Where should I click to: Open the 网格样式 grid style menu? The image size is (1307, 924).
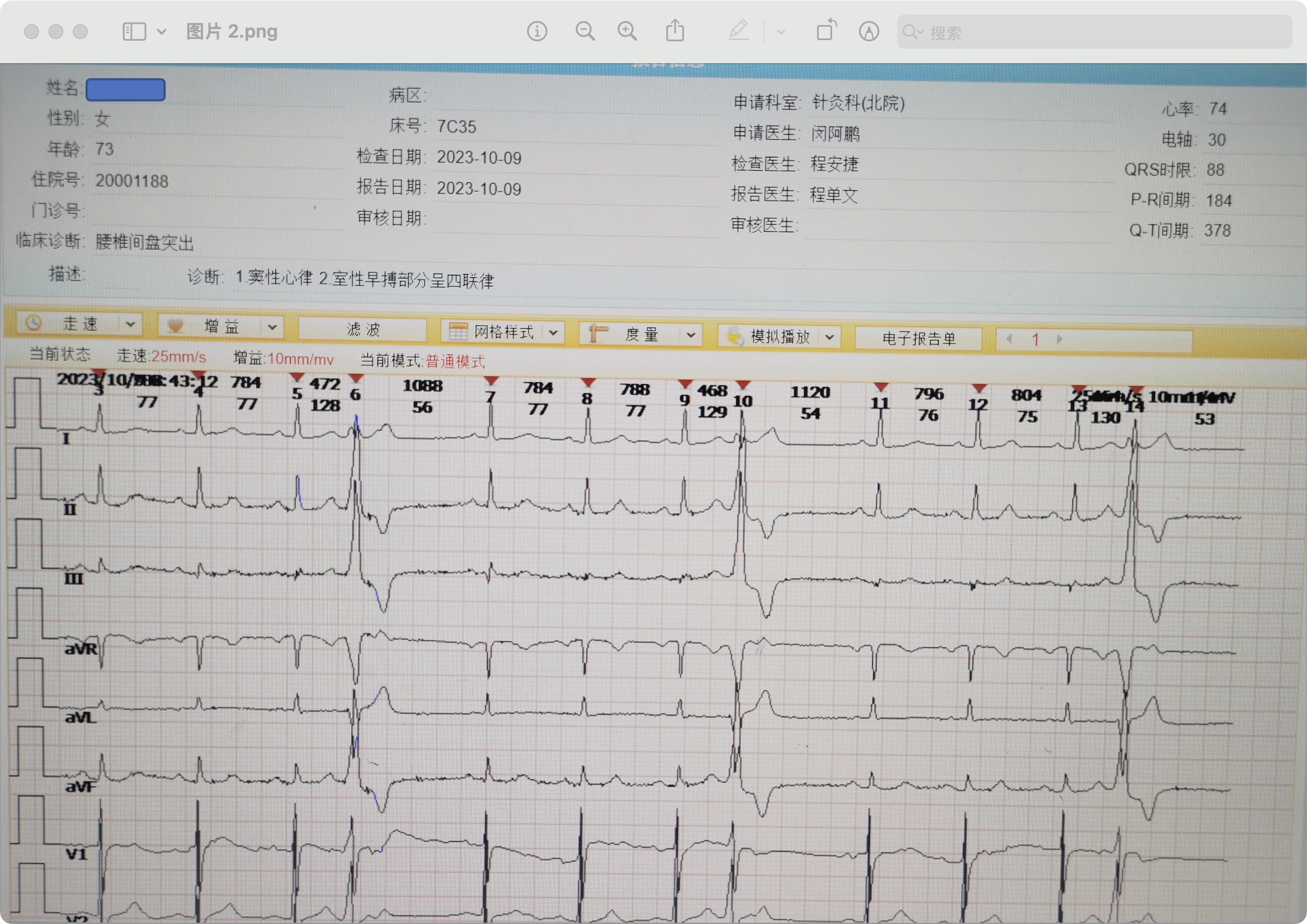click(x=503, y=332)
